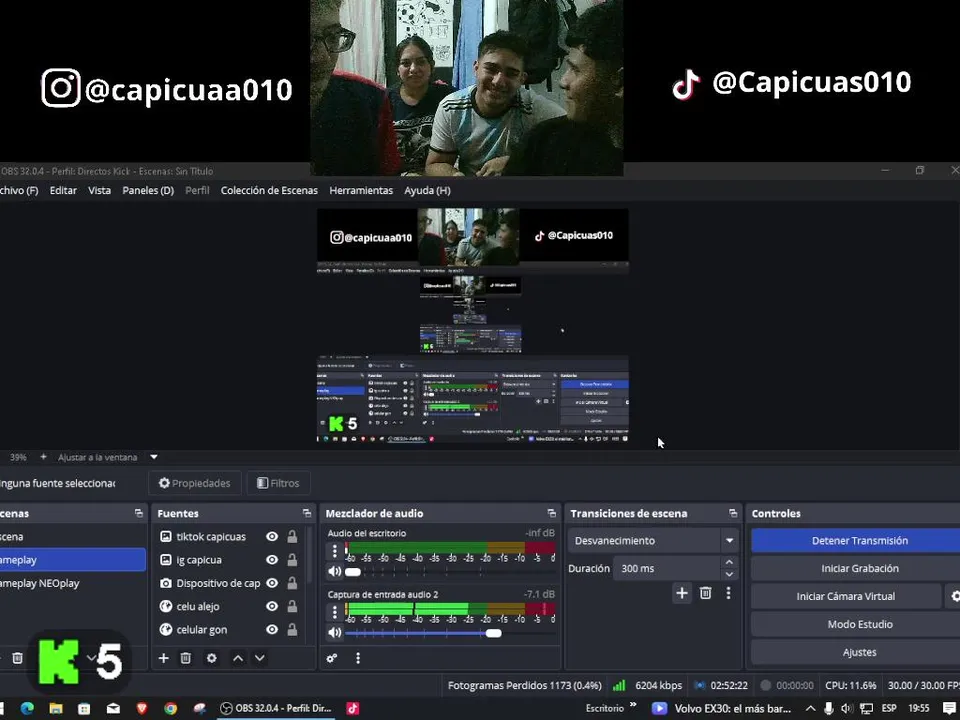Undock the Transiciones de escena panel

point(733,513)
